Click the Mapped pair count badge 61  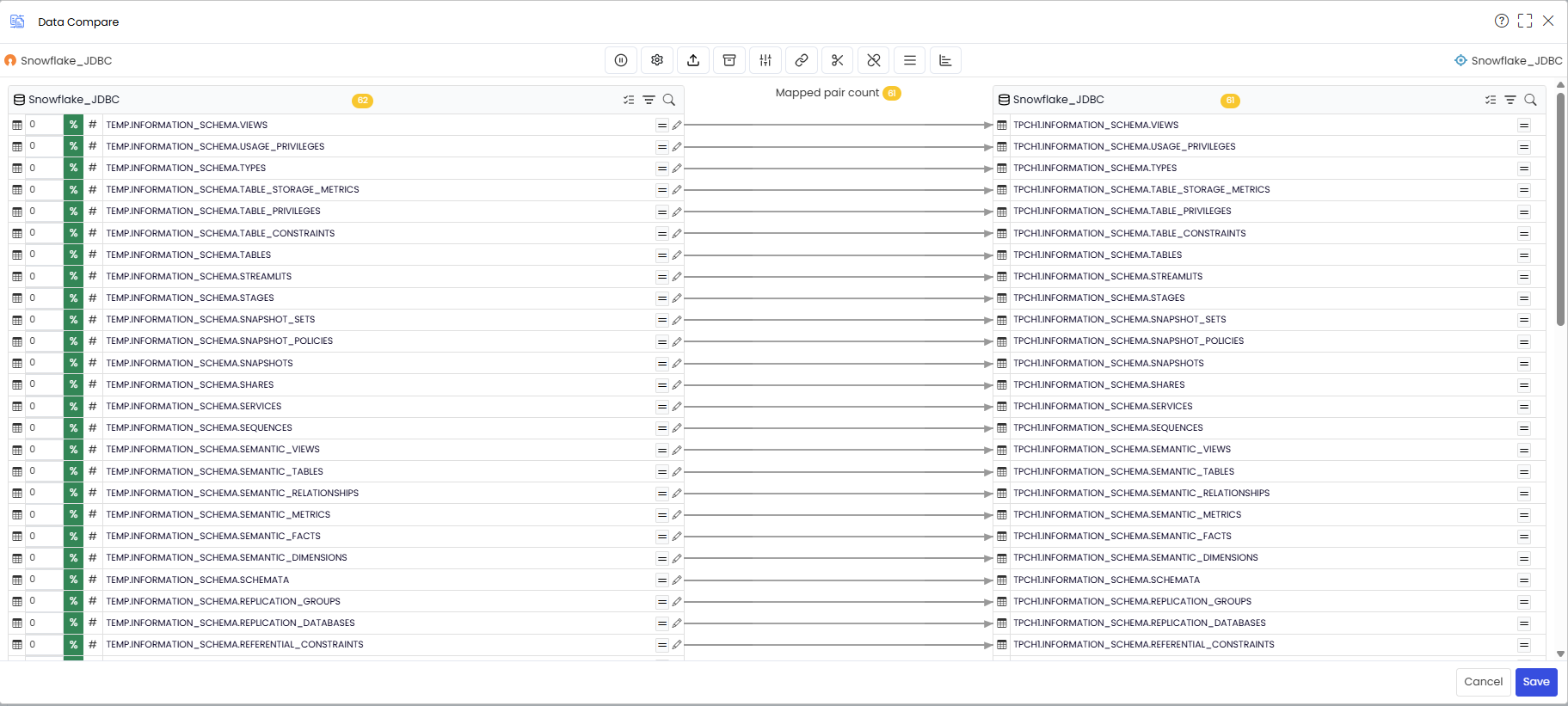892,93
